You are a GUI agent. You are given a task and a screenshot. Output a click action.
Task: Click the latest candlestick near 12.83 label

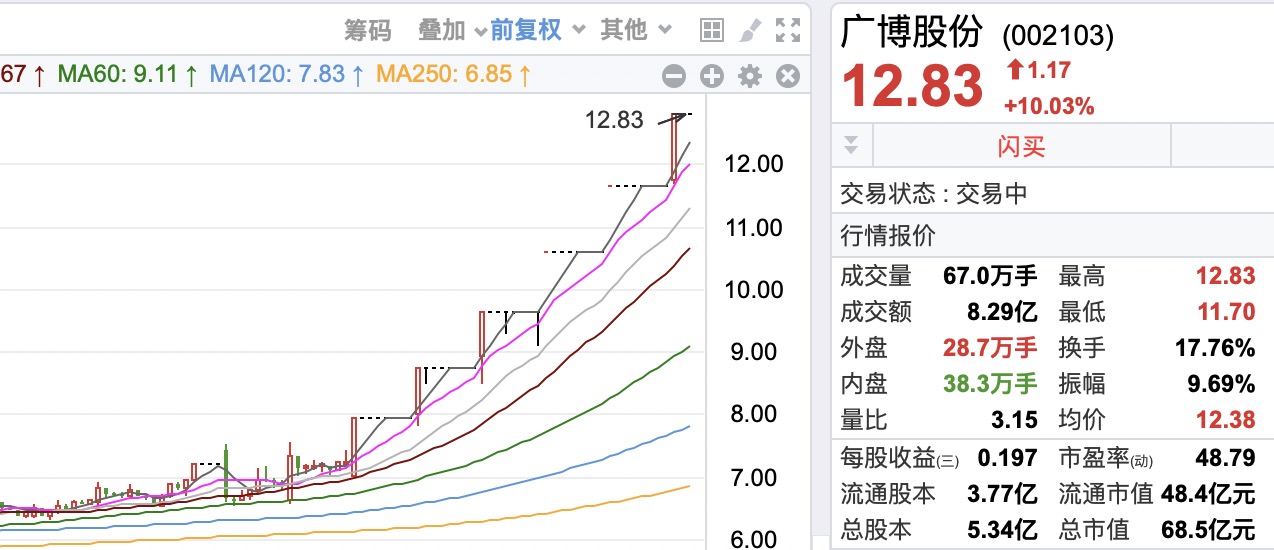pos(677,150)
